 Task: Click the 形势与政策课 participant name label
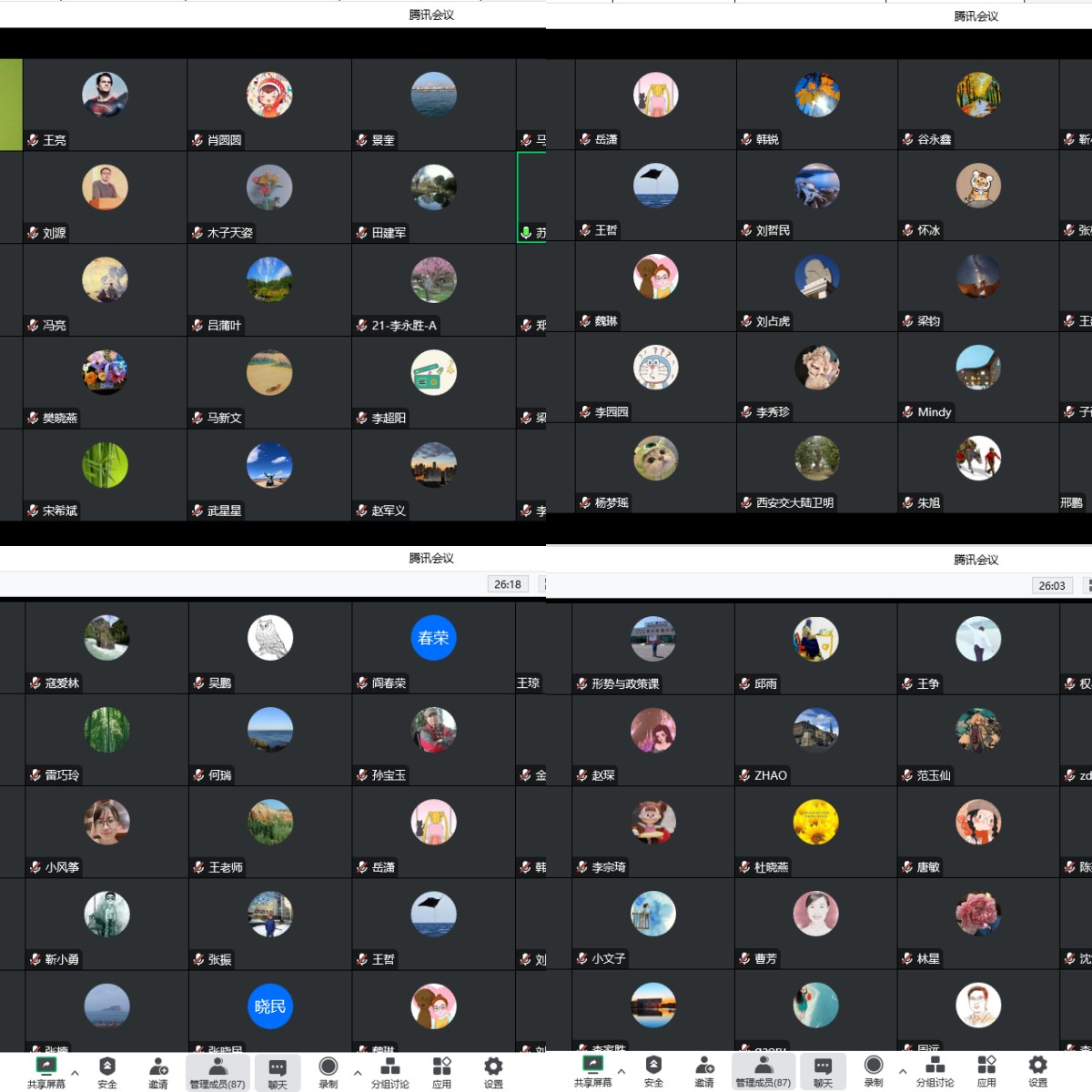point(625,683)
